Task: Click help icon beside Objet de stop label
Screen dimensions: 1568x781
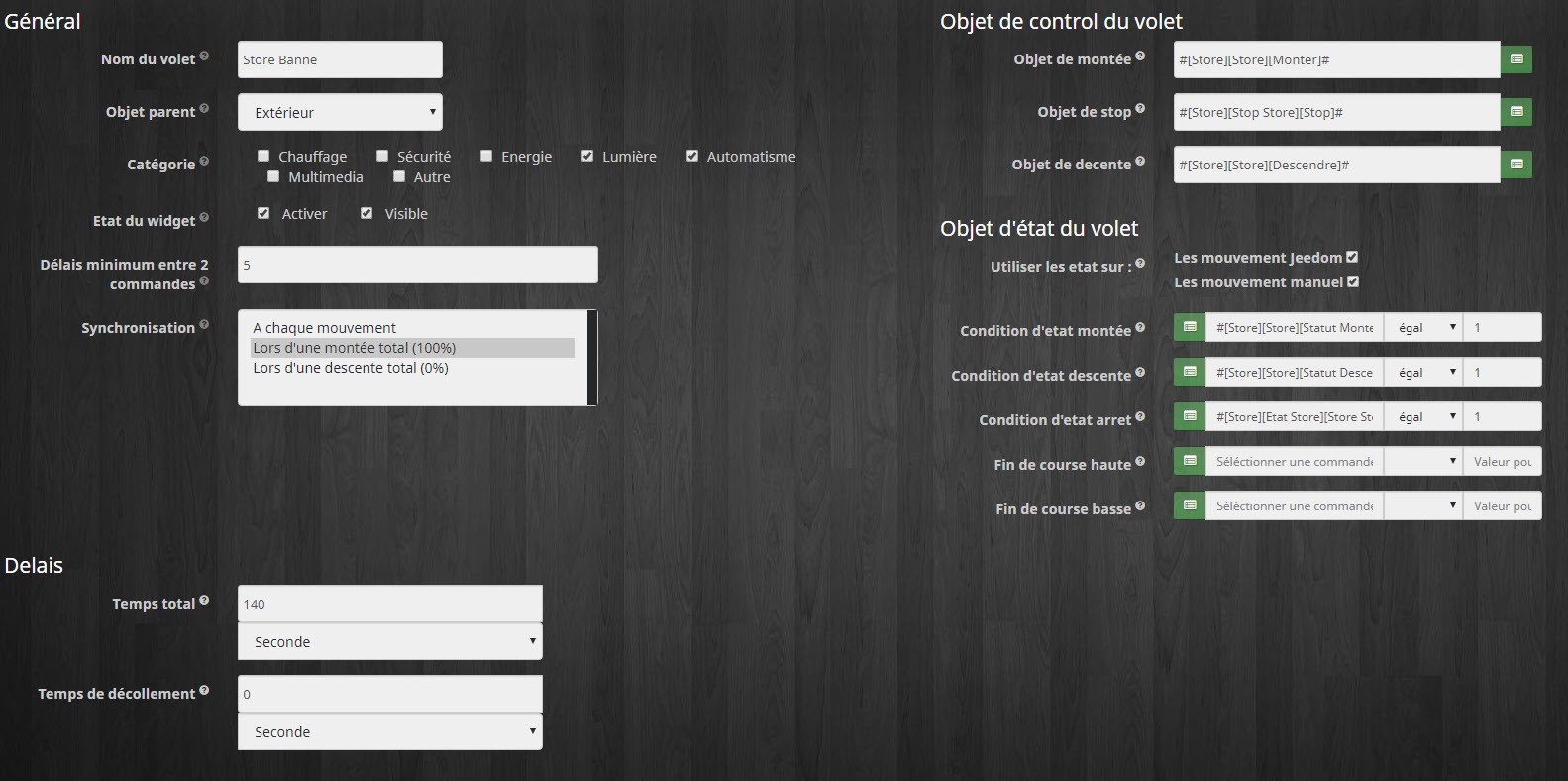Action: point(1140,108)
